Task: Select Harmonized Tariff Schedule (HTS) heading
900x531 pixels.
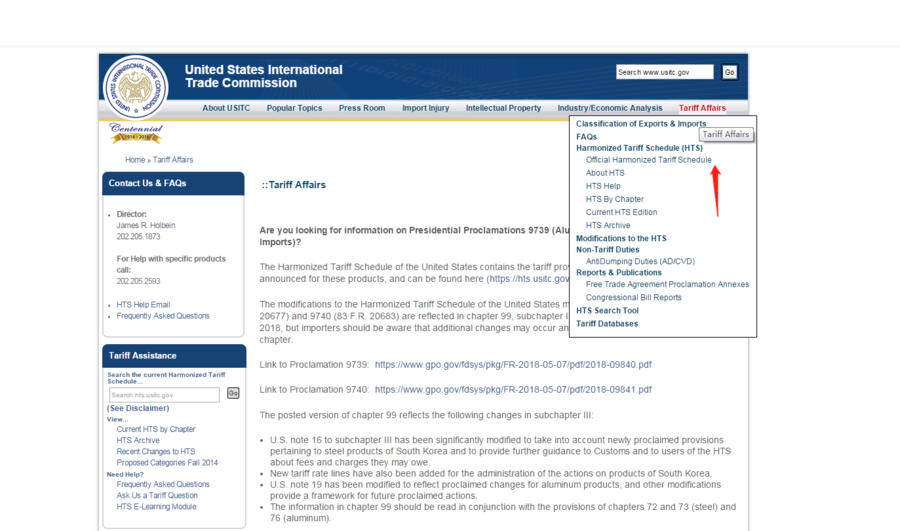Action: coord(639,148)
